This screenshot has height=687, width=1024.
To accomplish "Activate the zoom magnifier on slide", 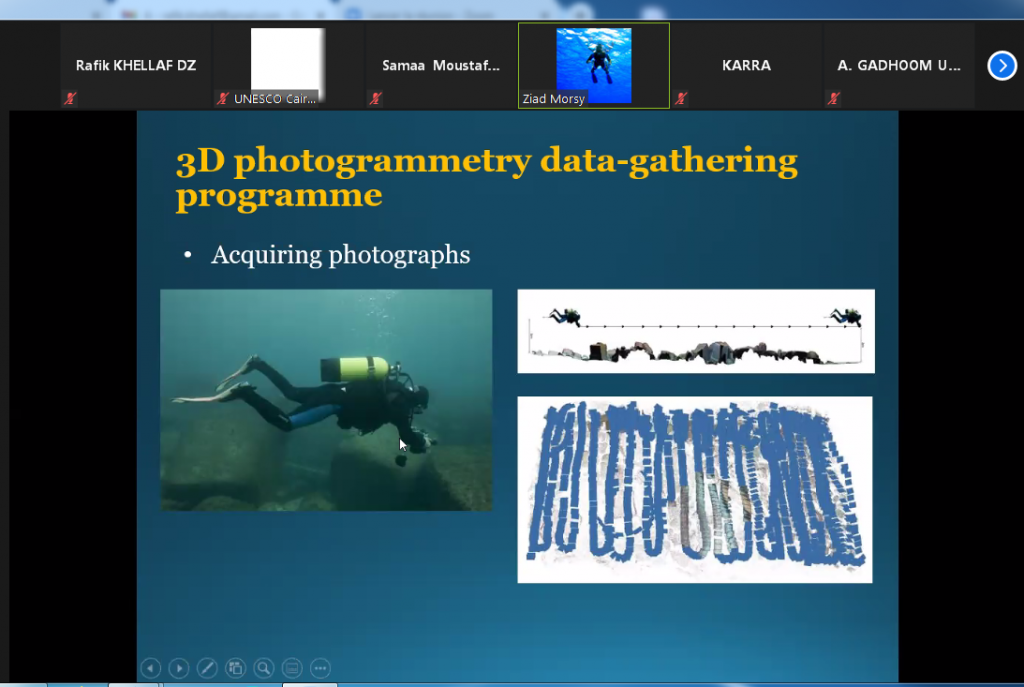I will tap(264, 668).
